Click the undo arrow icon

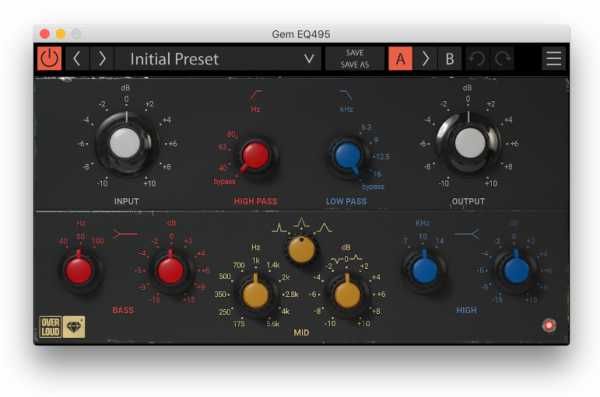pyautogui.click(x=478, y=59)
